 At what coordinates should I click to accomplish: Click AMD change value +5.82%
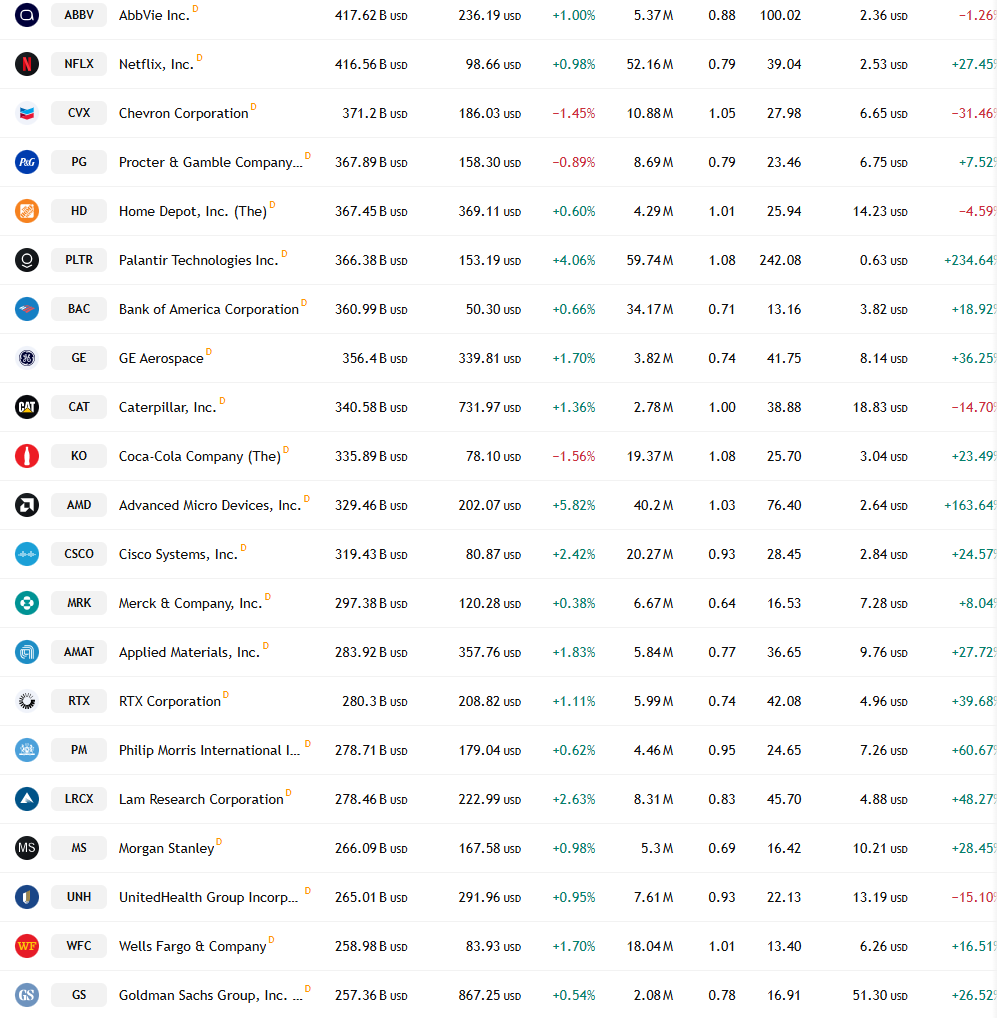[x=574, y=505]
